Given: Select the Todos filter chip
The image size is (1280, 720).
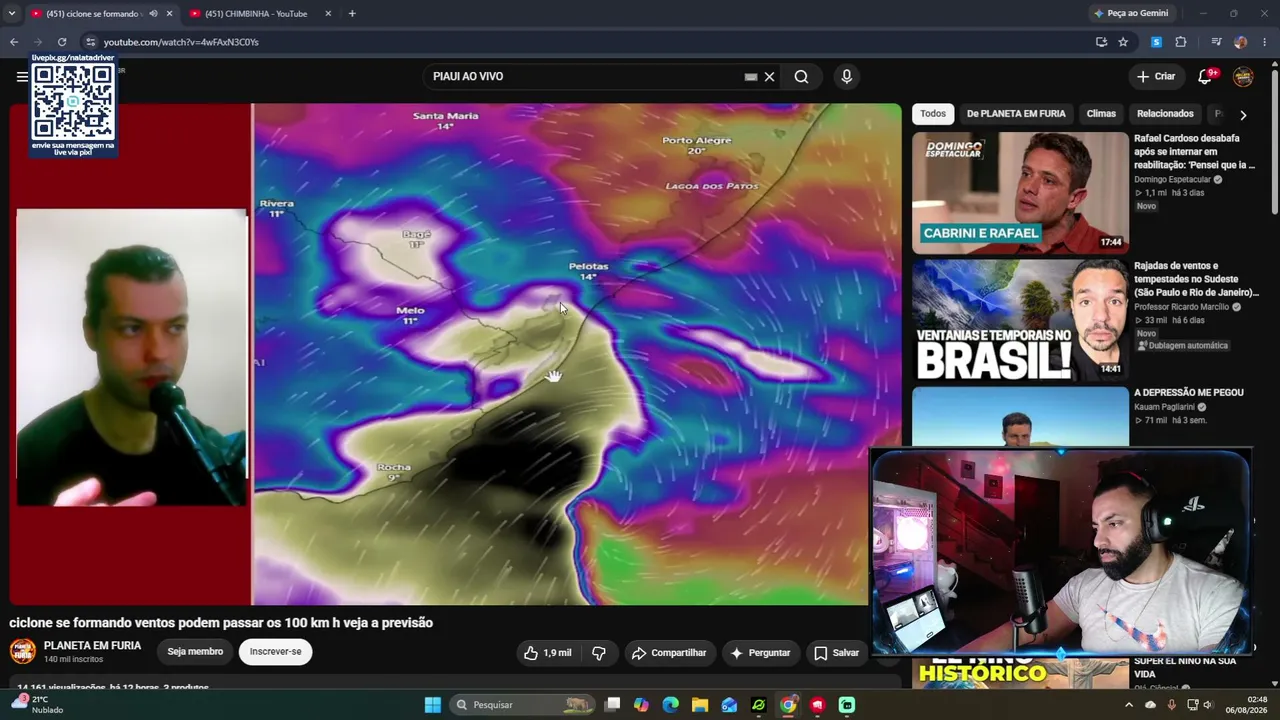Looking at the screenshot, I should [933, 114].
